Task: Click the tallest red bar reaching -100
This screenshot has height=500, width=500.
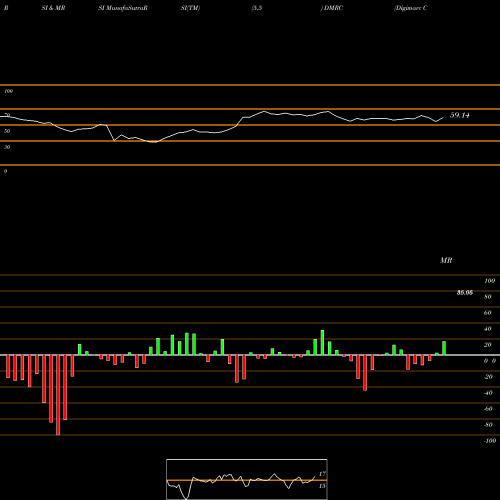Action: (58, 395)
